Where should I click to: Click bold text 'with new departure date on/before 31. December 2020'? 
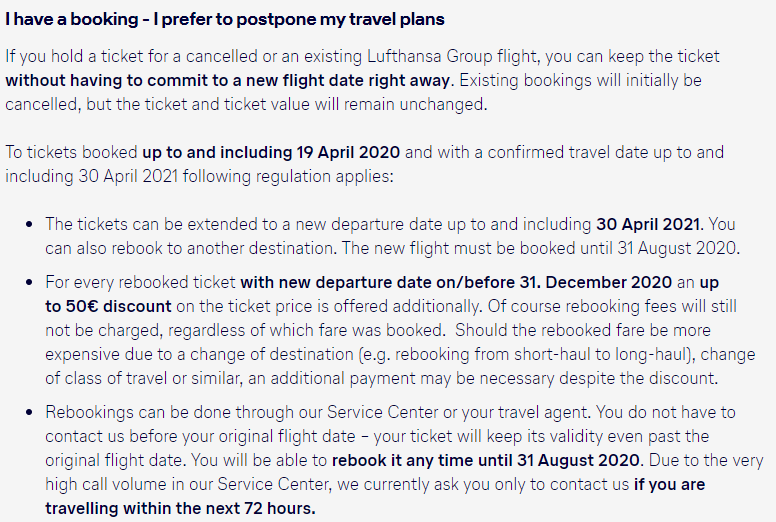(x=456, y=282)
